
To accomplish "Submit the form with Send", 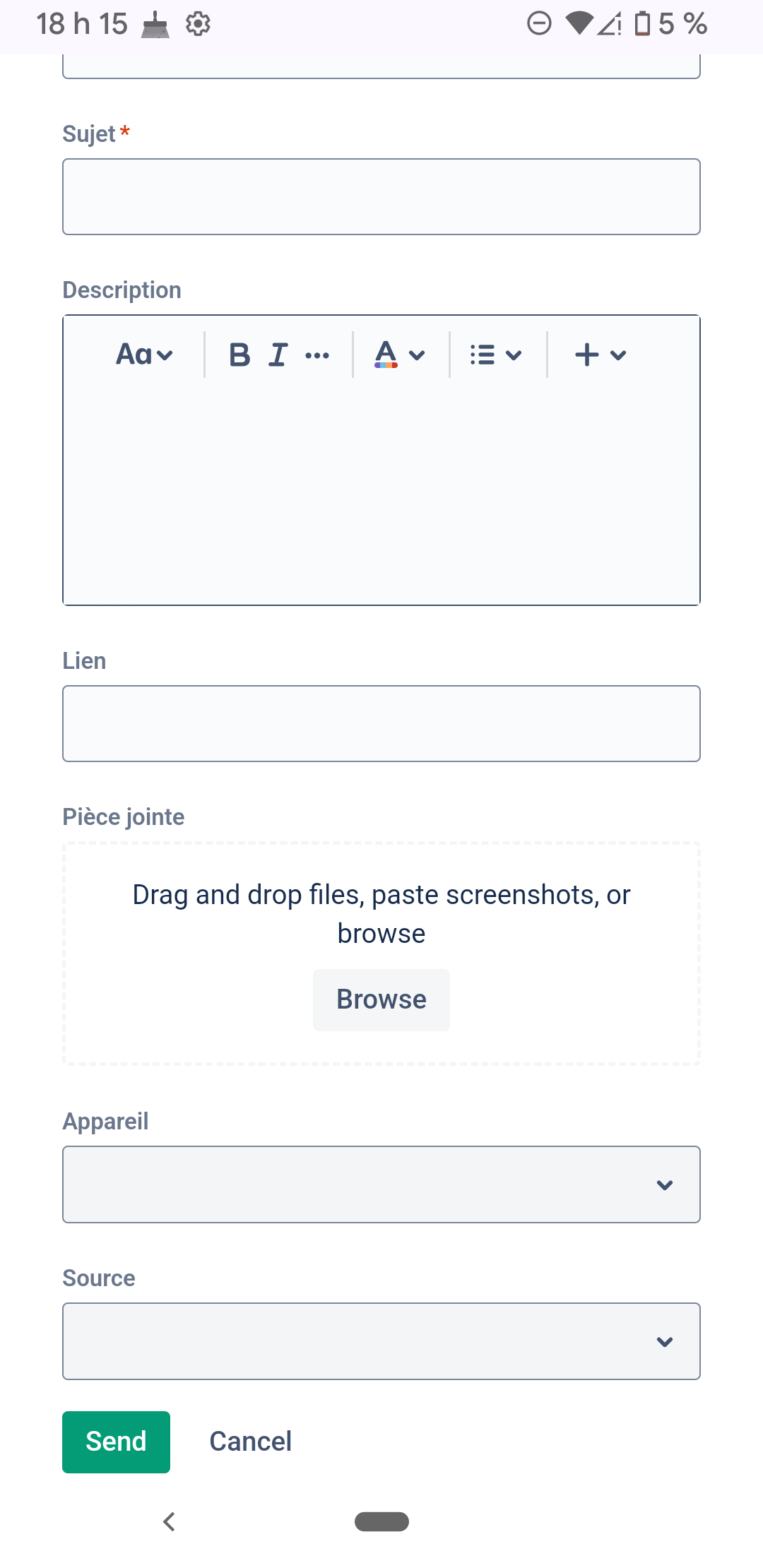I will coord(116,1442).
